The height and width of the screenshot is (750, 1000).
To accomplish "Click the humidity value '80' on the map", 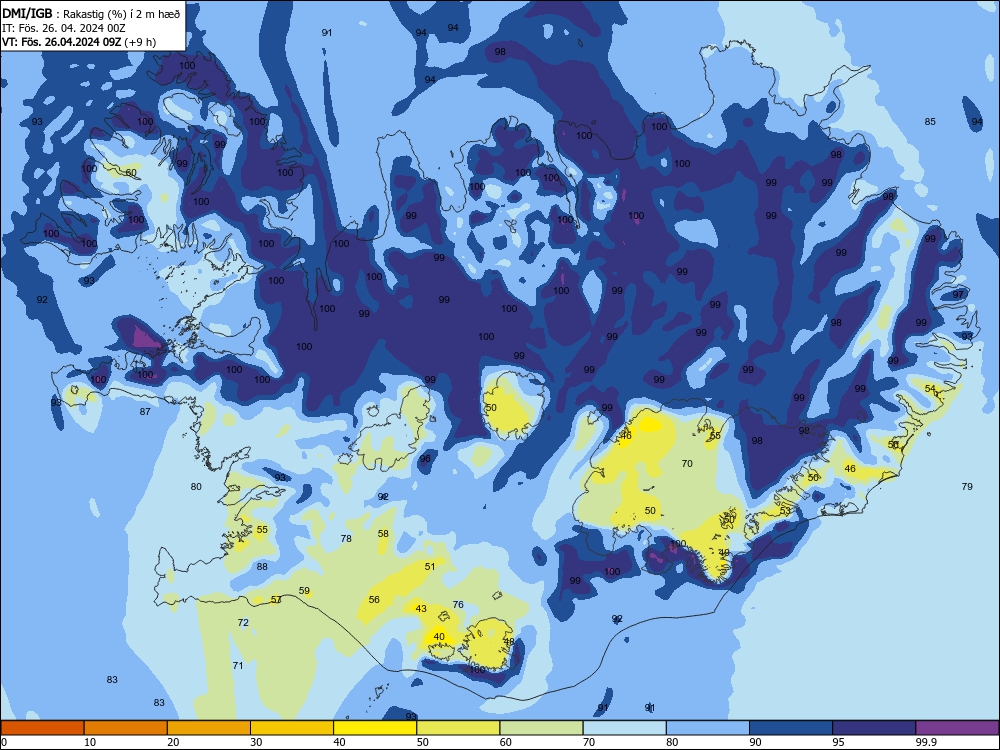I will pos(196,487).
